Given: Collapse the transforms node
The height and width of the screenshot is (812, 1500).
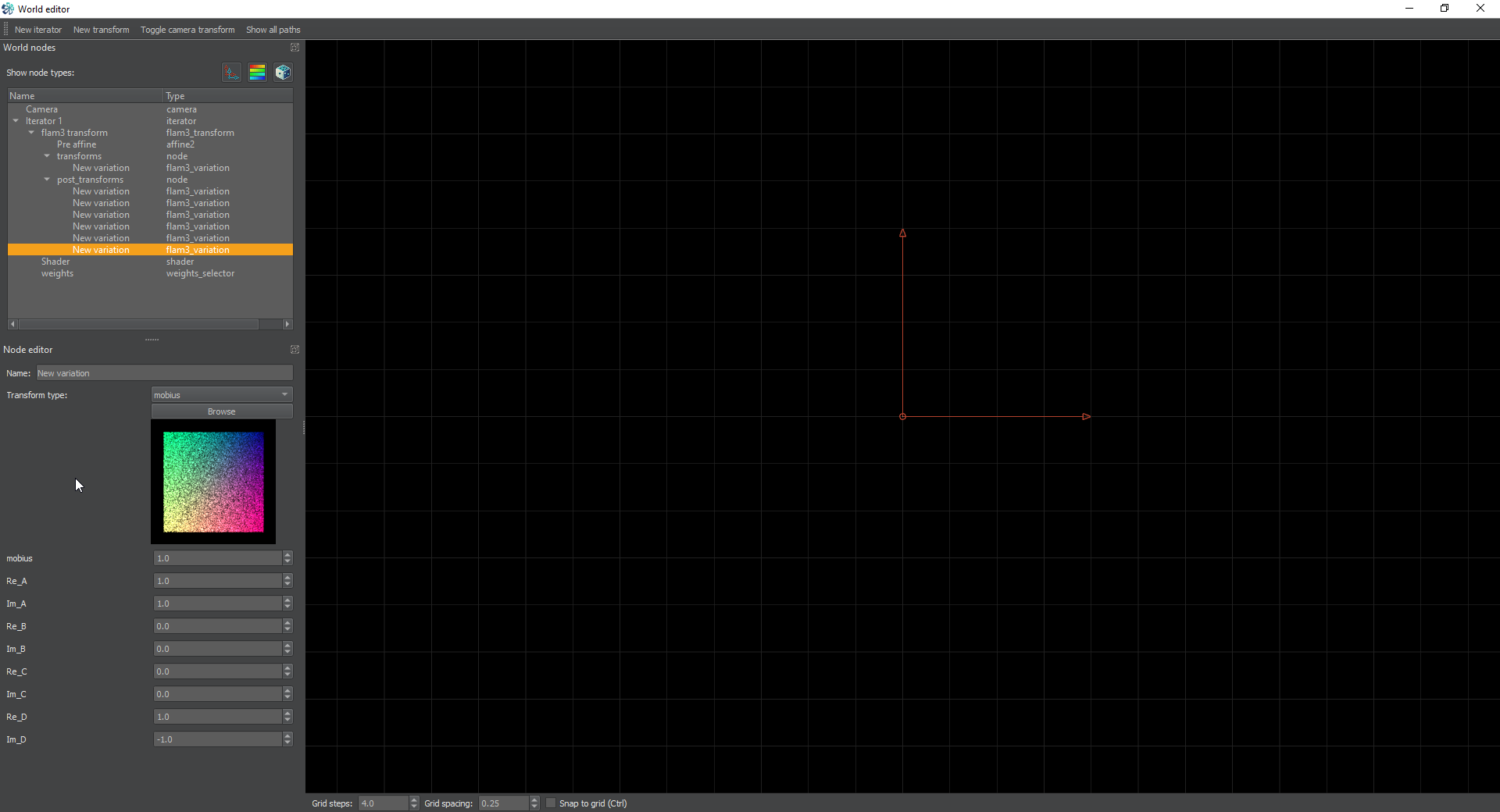Looking at the screenshot, I should [47, 156].
